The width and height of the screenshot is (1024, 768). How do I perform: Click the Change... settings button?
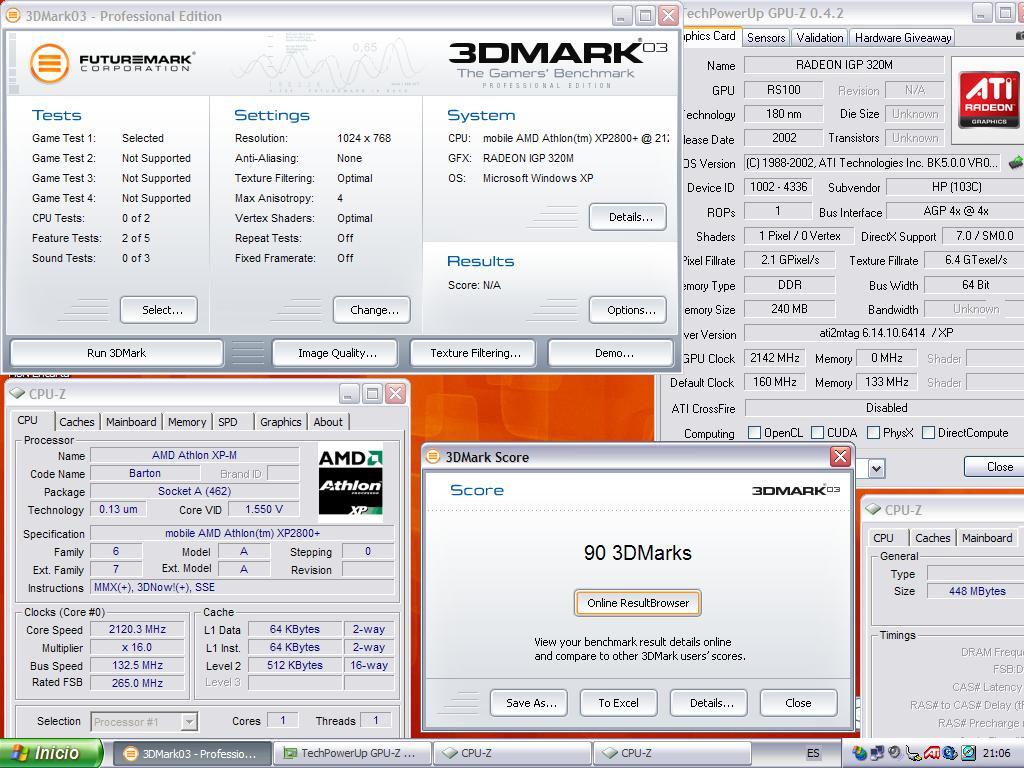[x=372, y=310]
